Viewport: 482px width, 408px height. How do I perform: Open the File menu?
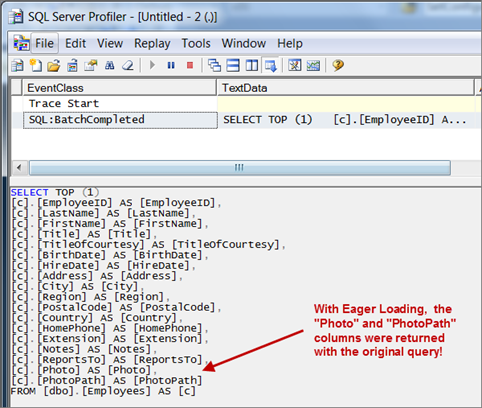coord(44,43)
